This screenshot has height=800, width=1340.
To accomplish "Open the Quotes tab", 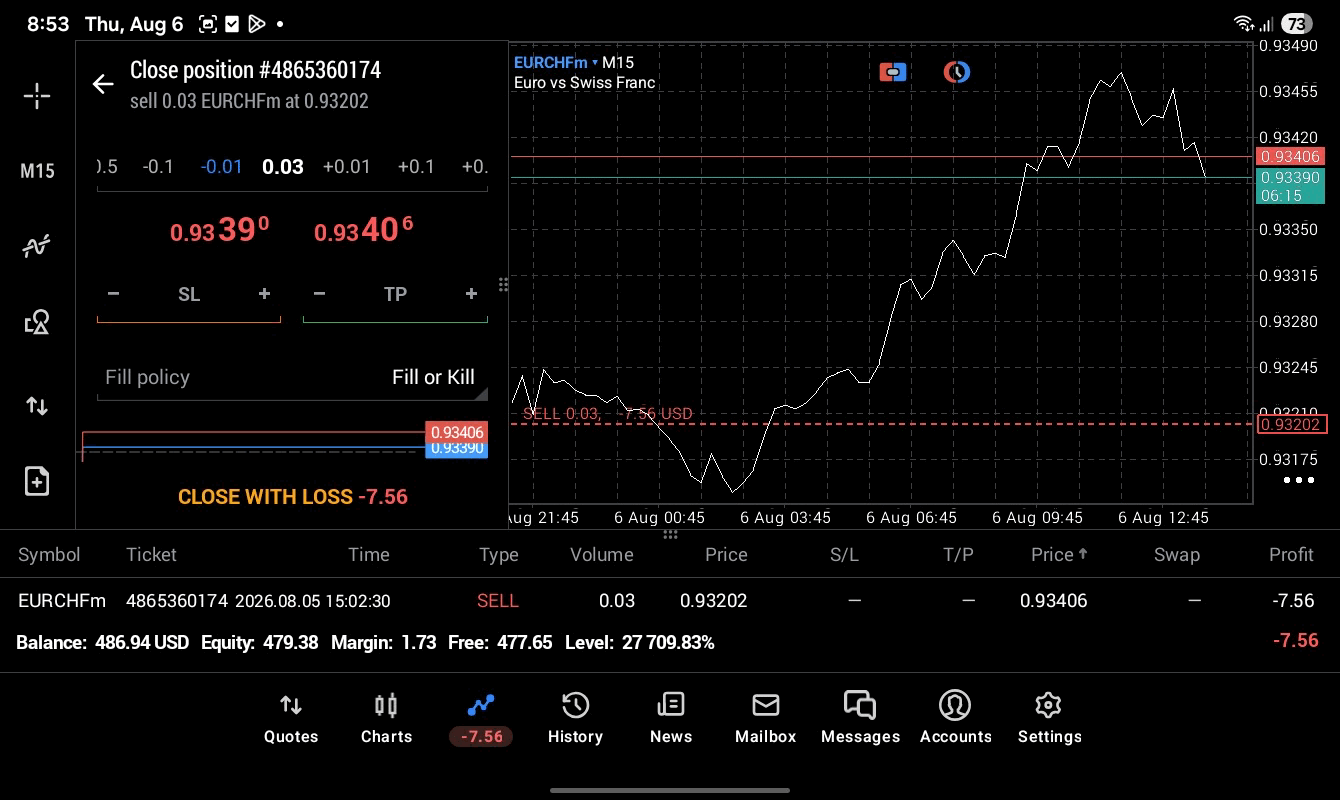I will (x=291, y=718).
